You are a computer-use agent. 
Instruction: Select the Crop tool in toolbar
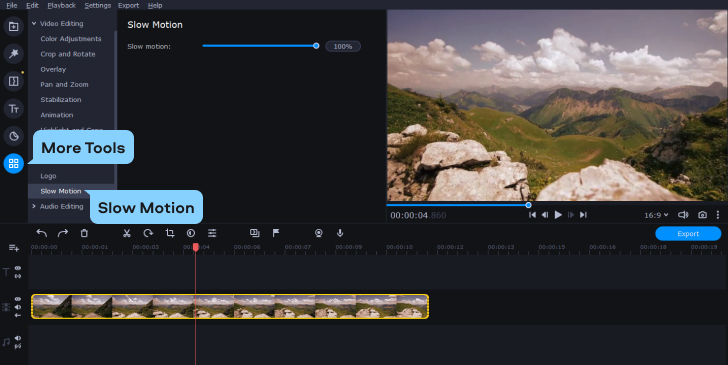[170, 233]
